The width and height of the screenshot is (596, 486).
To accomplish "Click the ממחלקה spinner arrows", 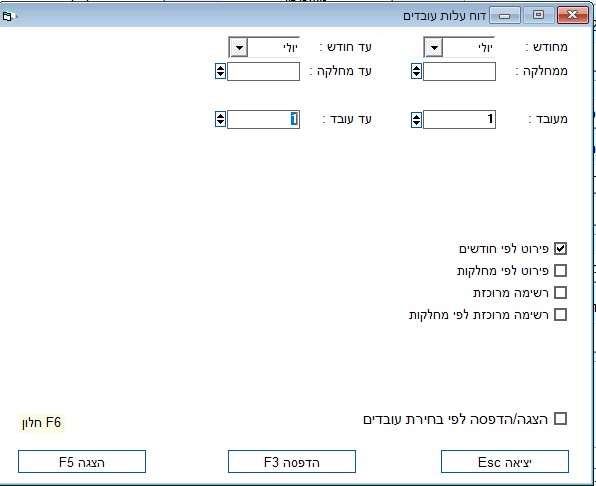I will 416,71.
